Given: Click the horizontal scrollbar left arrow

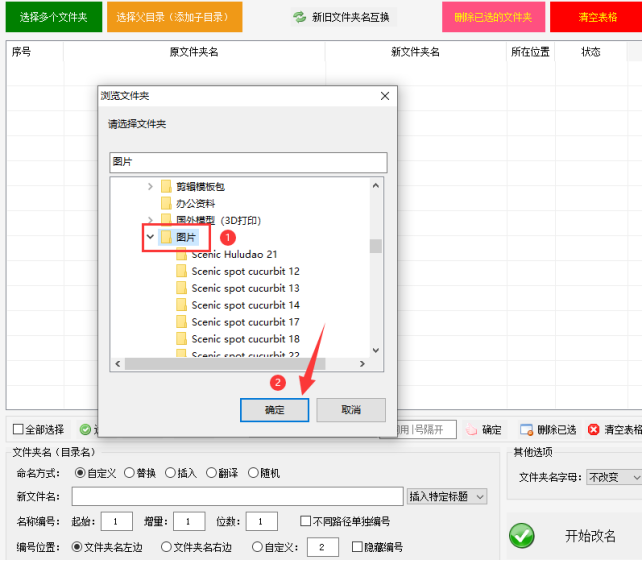Looking at the screenshot, I should coord(118,364).
